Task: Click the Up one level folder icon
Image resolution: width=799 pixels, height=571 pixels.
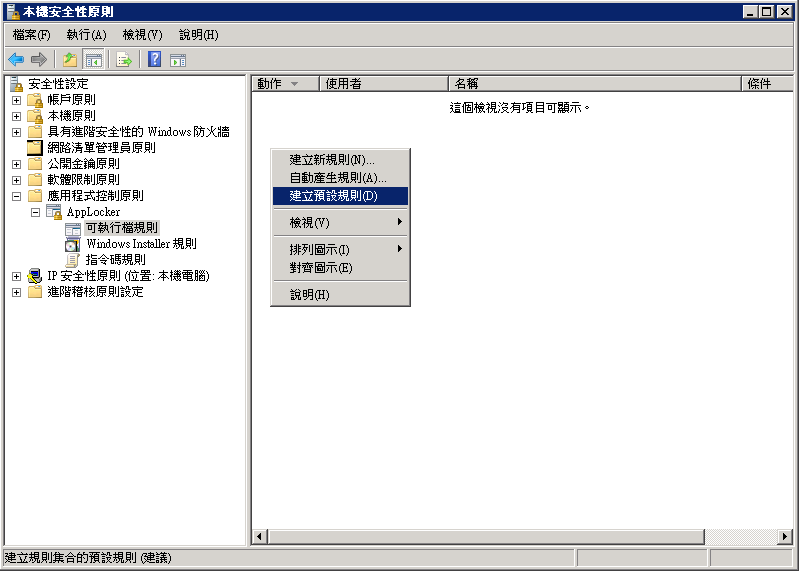Action: 70,60
